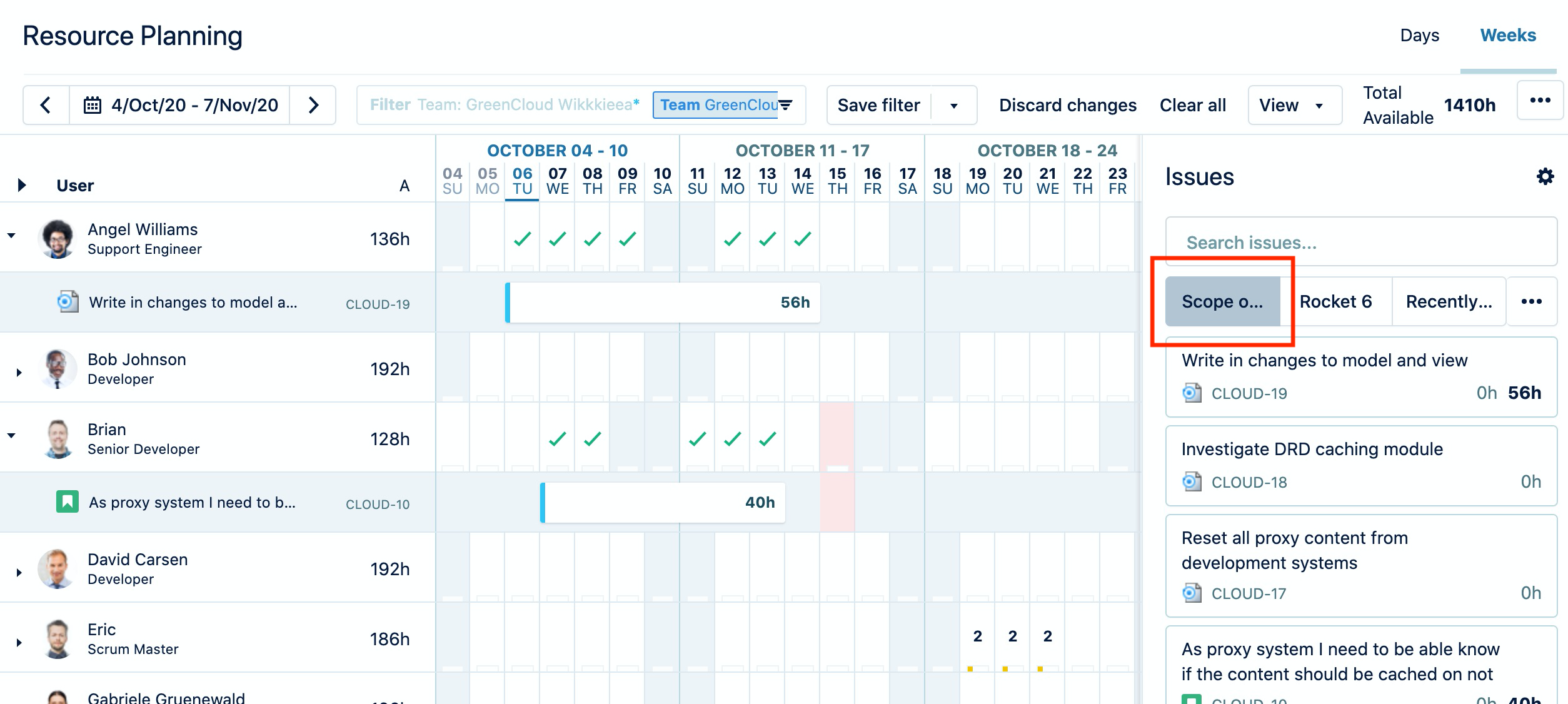The width and height of the screenshot is (1568, 704).
Task: Click the green story icon for CLOUD-10 row
Action: (68, 502)
